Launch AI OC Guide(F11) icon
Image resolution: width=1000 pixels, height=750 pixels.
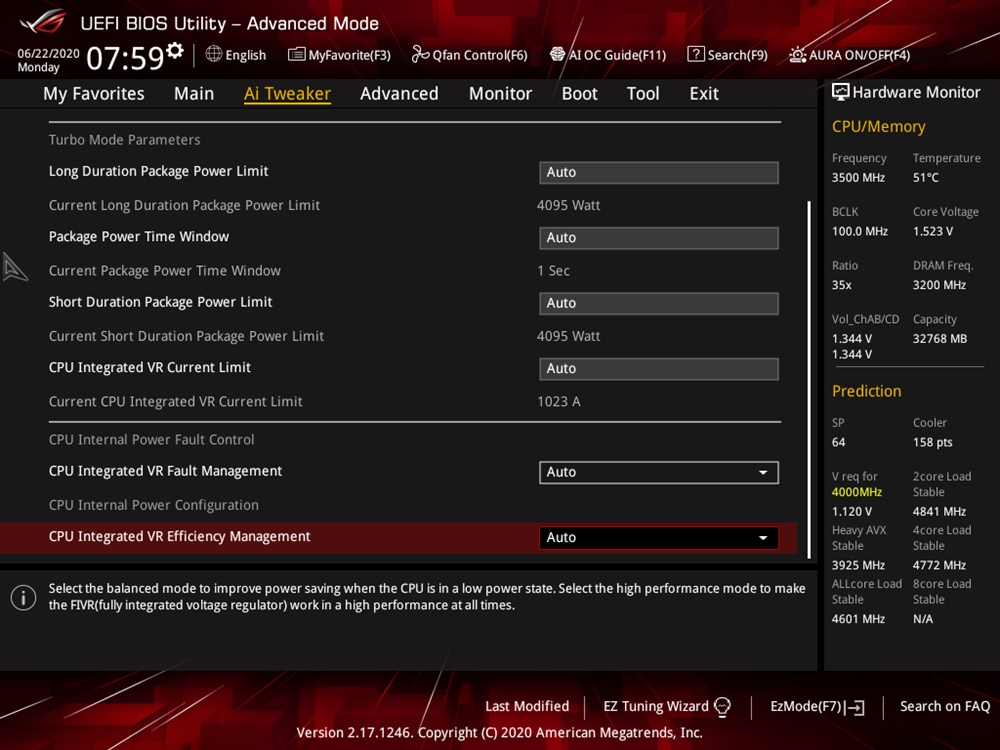[557, 54]
